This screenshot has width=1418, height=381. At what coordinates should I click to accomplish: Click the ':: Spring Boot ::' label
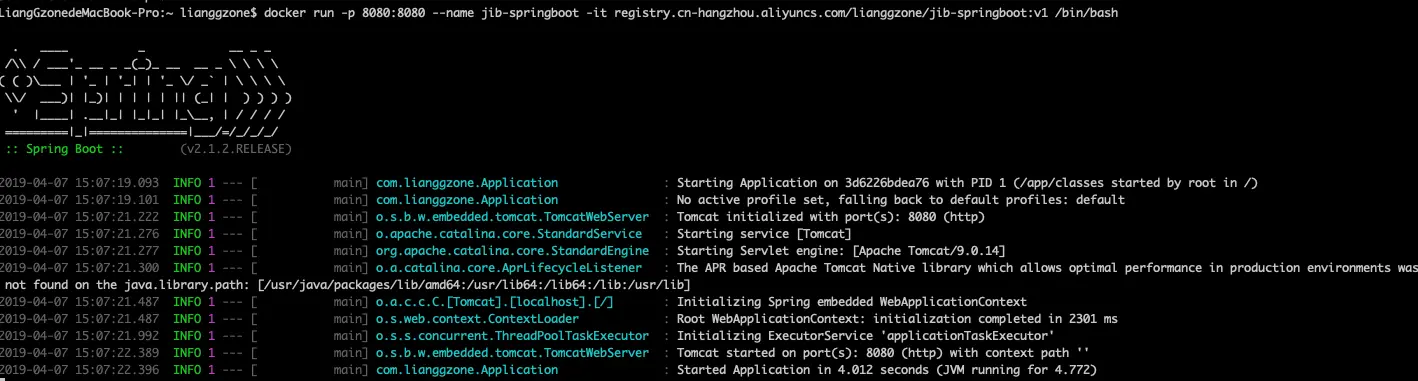click(x=64, y=149)
